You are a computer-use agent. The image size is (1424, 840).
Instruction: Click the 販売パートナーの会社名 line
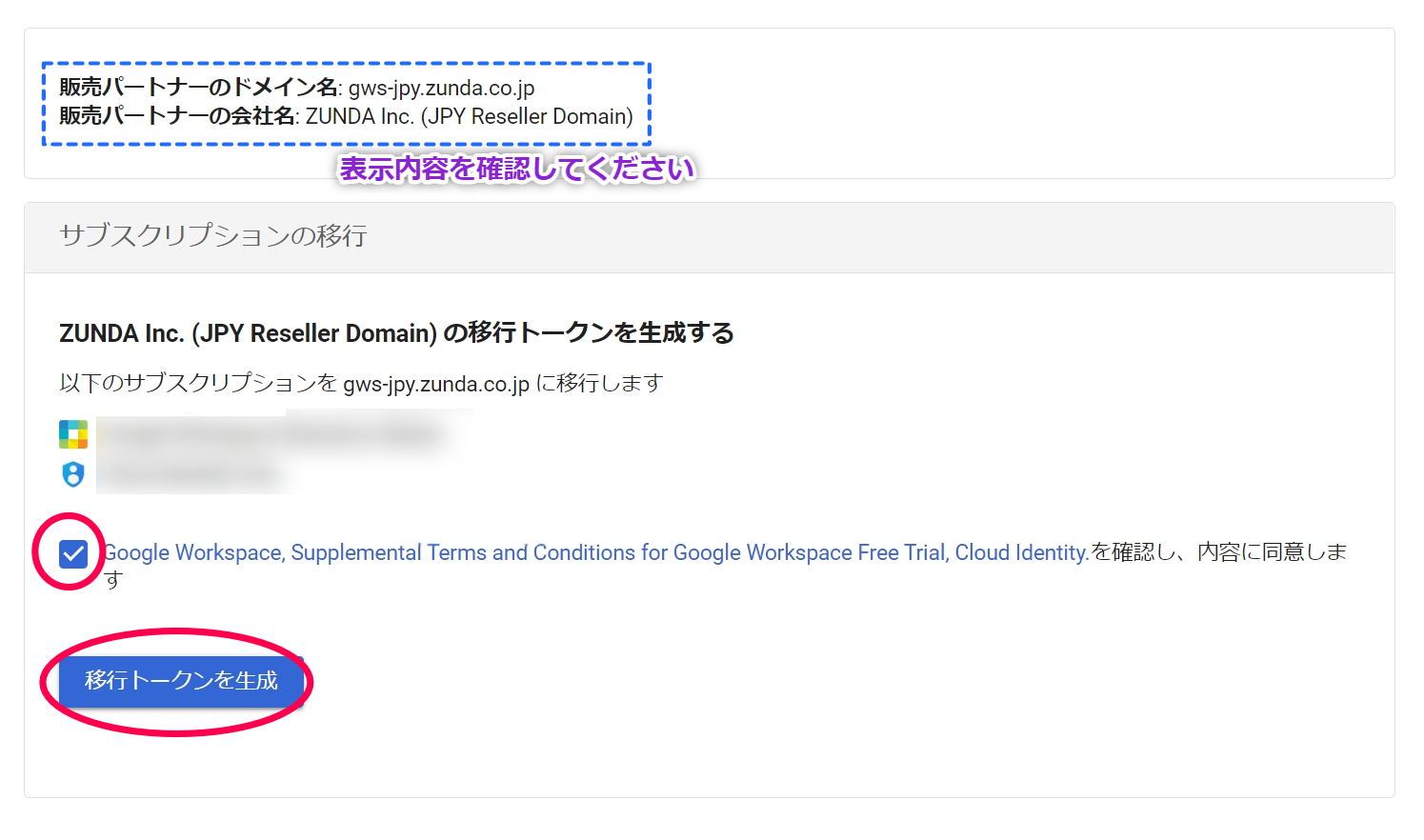pos(346,116)
